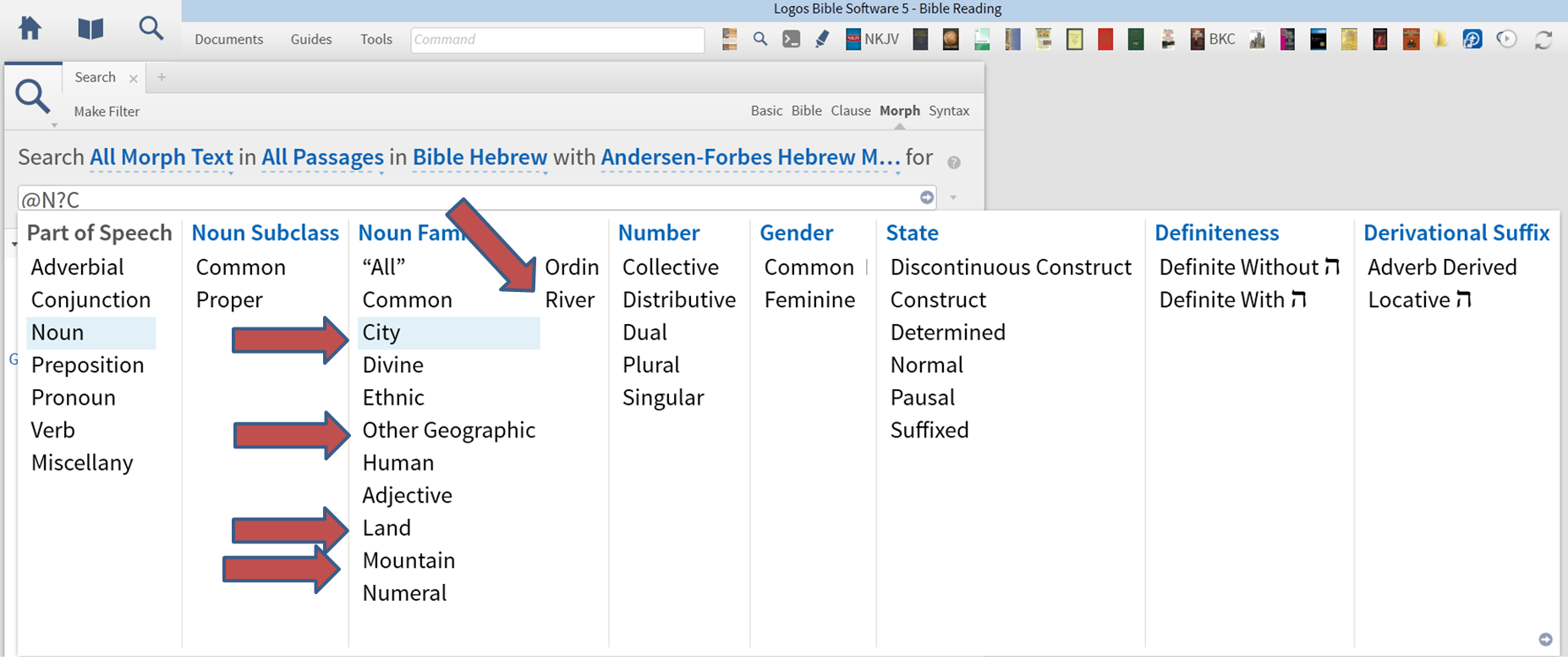This screenshot has width=1568, height=666.
Task: Open Andersen-Forbes Hebrew morphology dropdown
Action: pyautogui.click(x=750, y=157)
